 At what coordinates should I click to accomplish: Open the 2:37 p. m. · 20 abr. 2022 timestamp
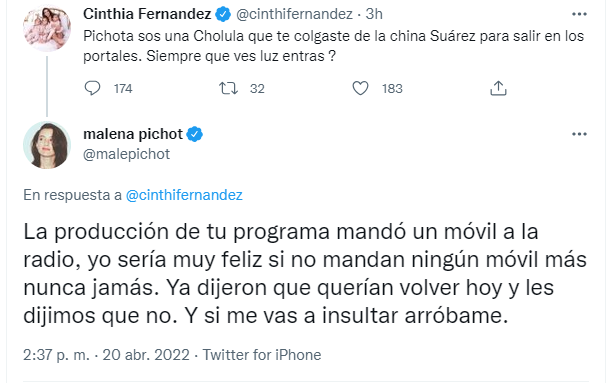(106, 355)
